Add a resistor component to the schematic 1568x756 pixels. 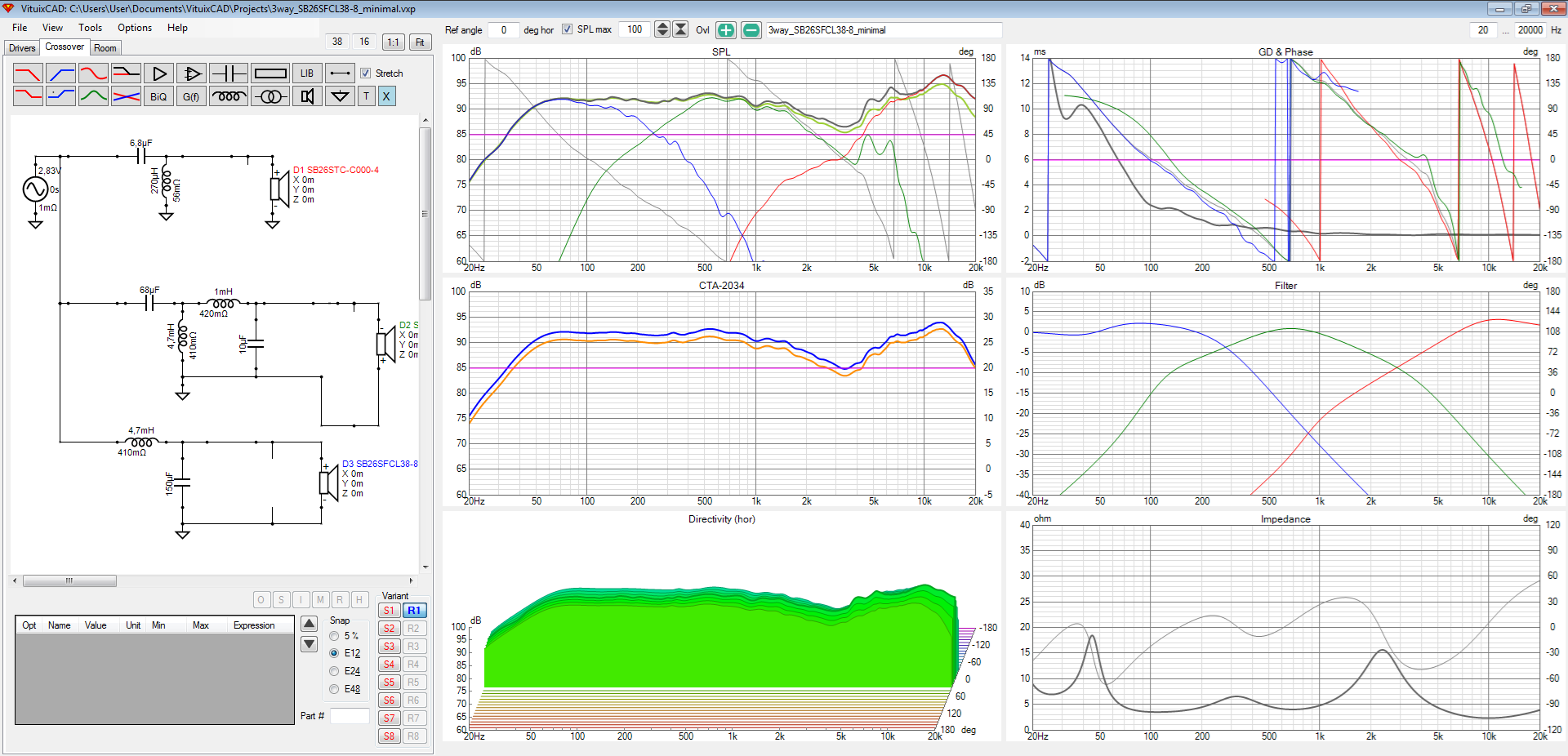click(x=270, y=73)
